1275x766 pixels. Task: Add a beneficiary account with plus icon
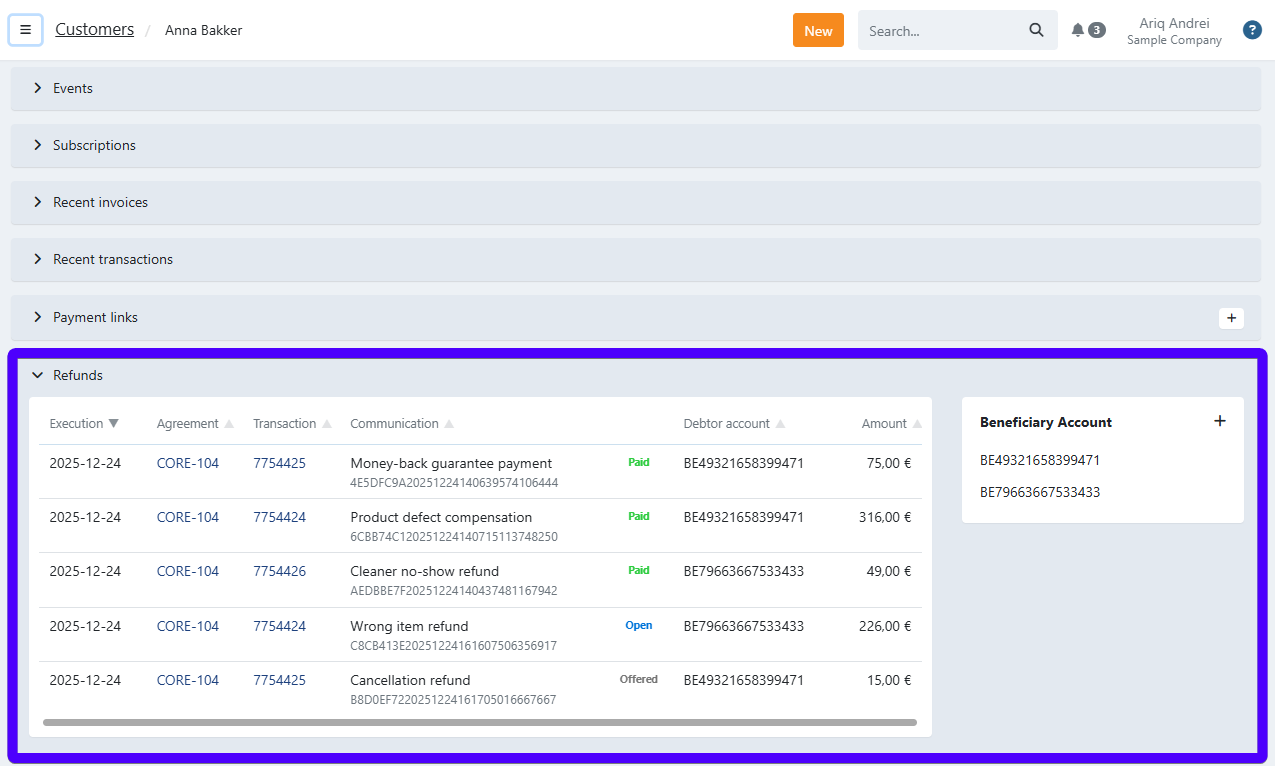click(x=1219, y=421)
